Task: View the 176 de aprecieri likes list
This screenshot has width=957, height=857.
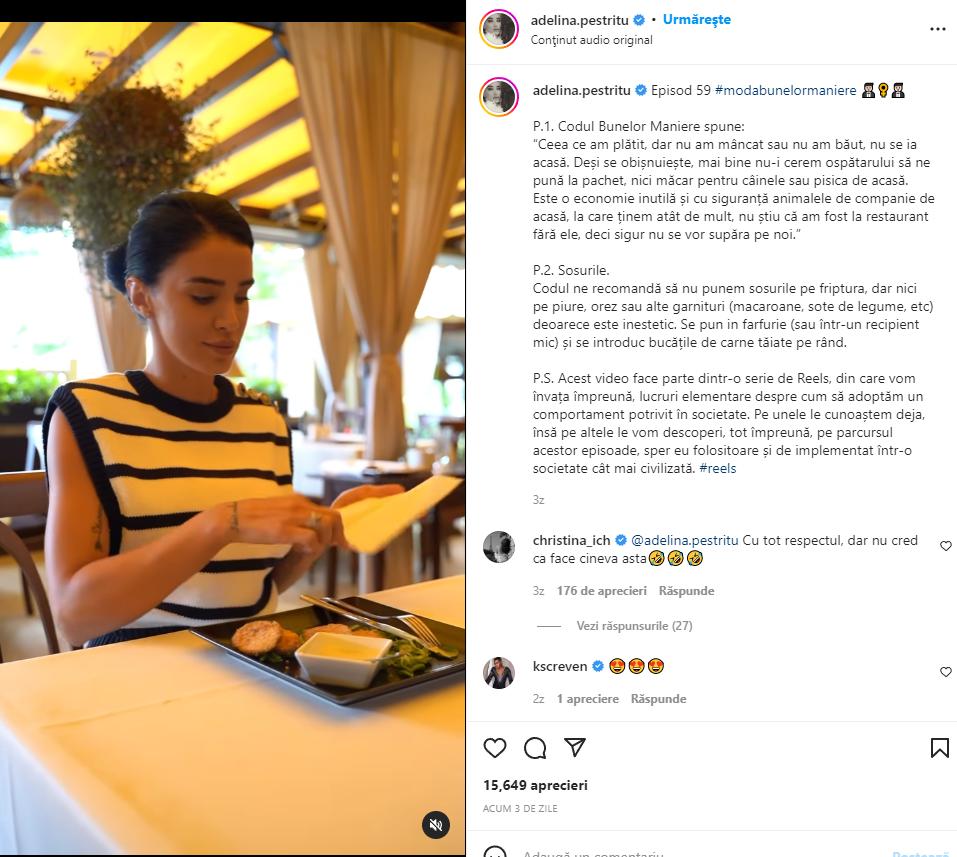Action: click(601, 591)
